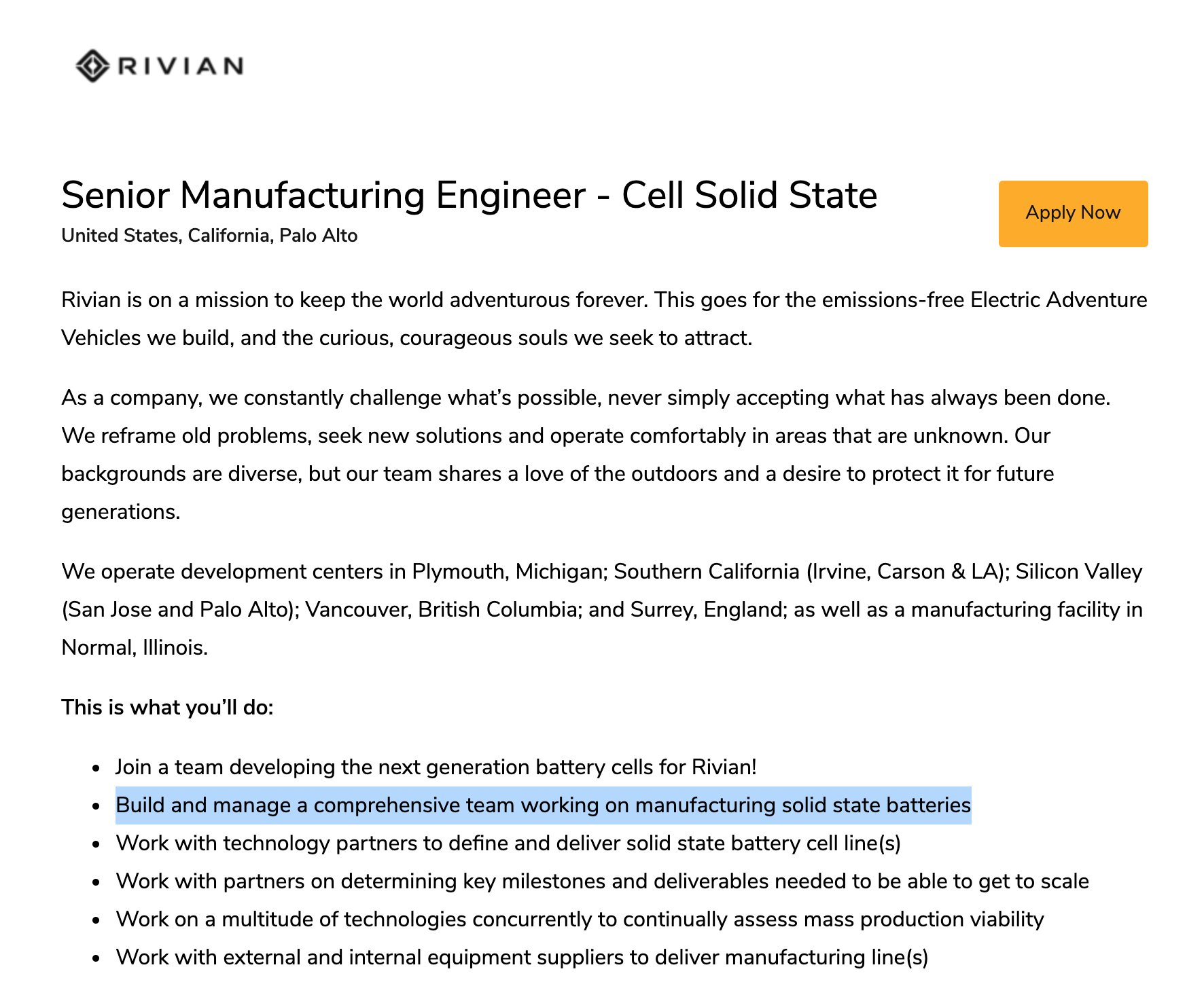This screenshot has width=1204, height=997.
Task: Click the paragraph about keeping the world adventurous
Action: (603, 319)
